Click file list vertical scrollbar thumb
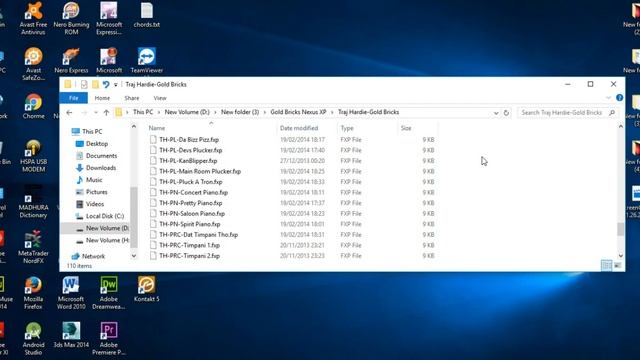This screenshot has width=640, height=360. click(x=620, y=229)
